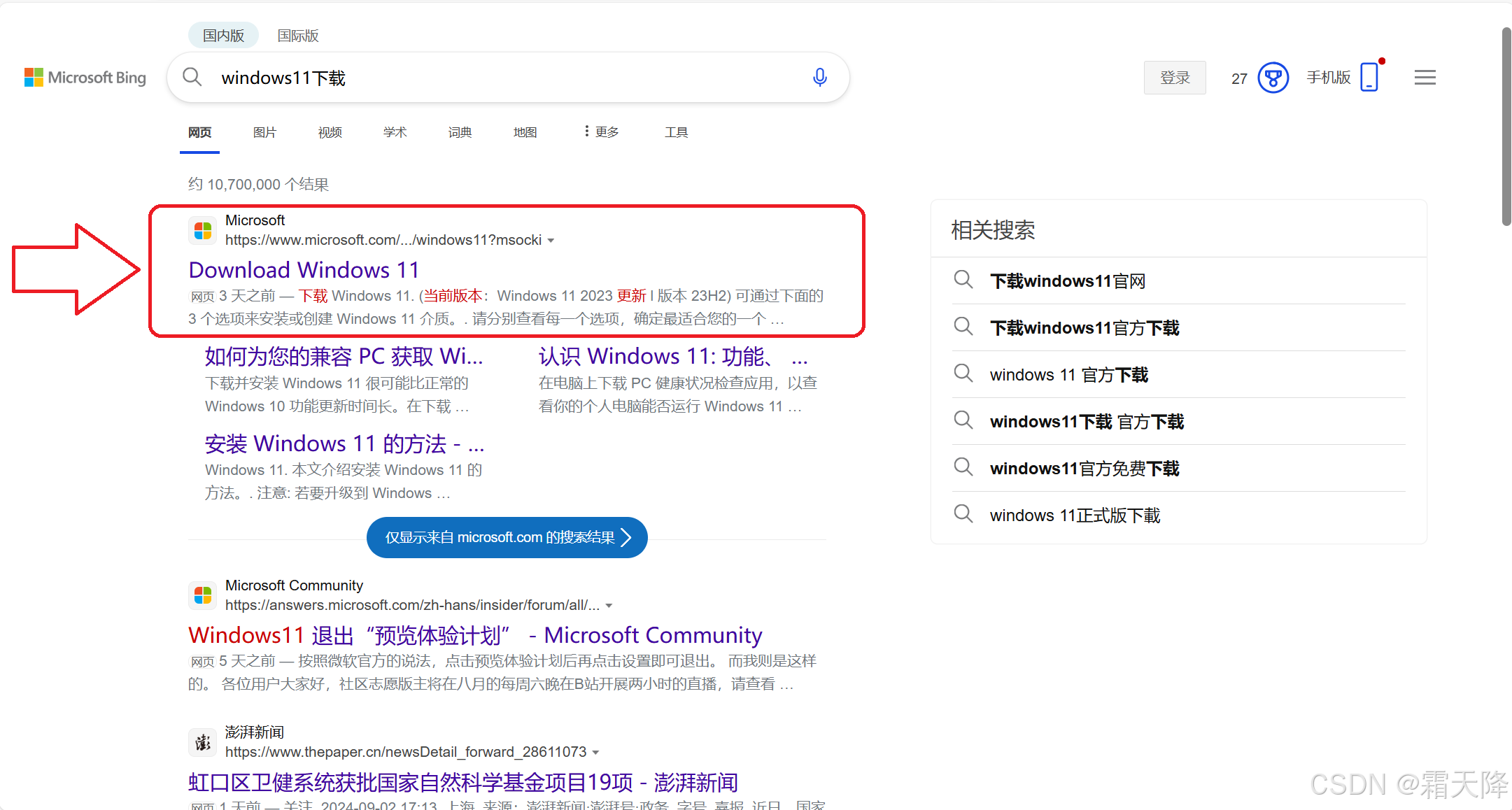The image size is (1512, 810).
Task: Expand the microsoft.com URL dropdown arrow
Action: tap(551, 241)
